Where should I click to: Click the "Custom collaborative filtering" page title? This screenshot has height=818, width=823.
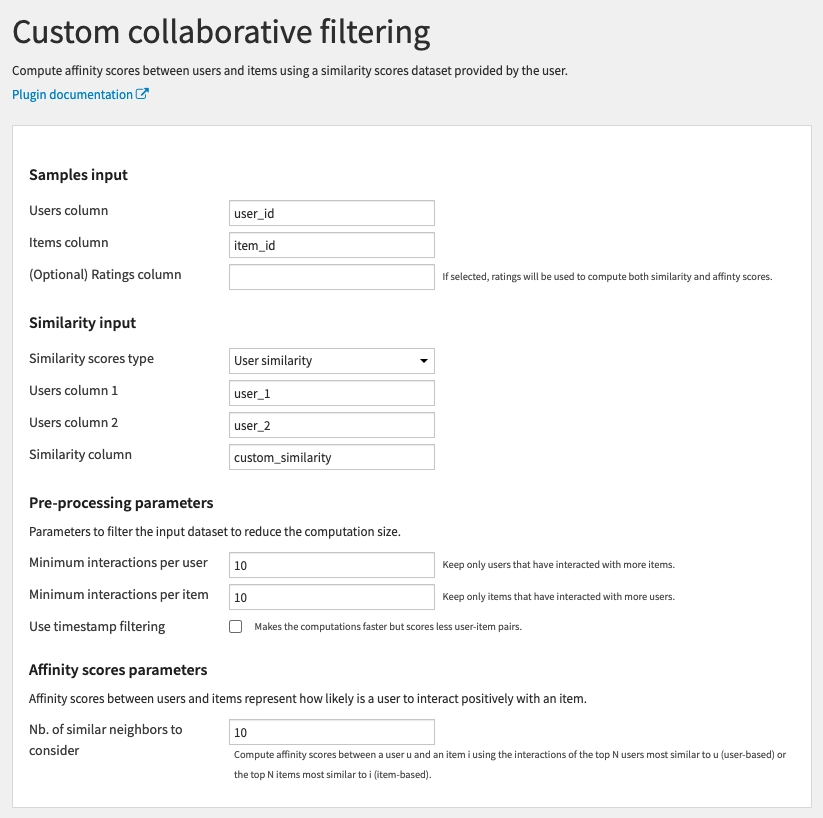pos(221,33)
